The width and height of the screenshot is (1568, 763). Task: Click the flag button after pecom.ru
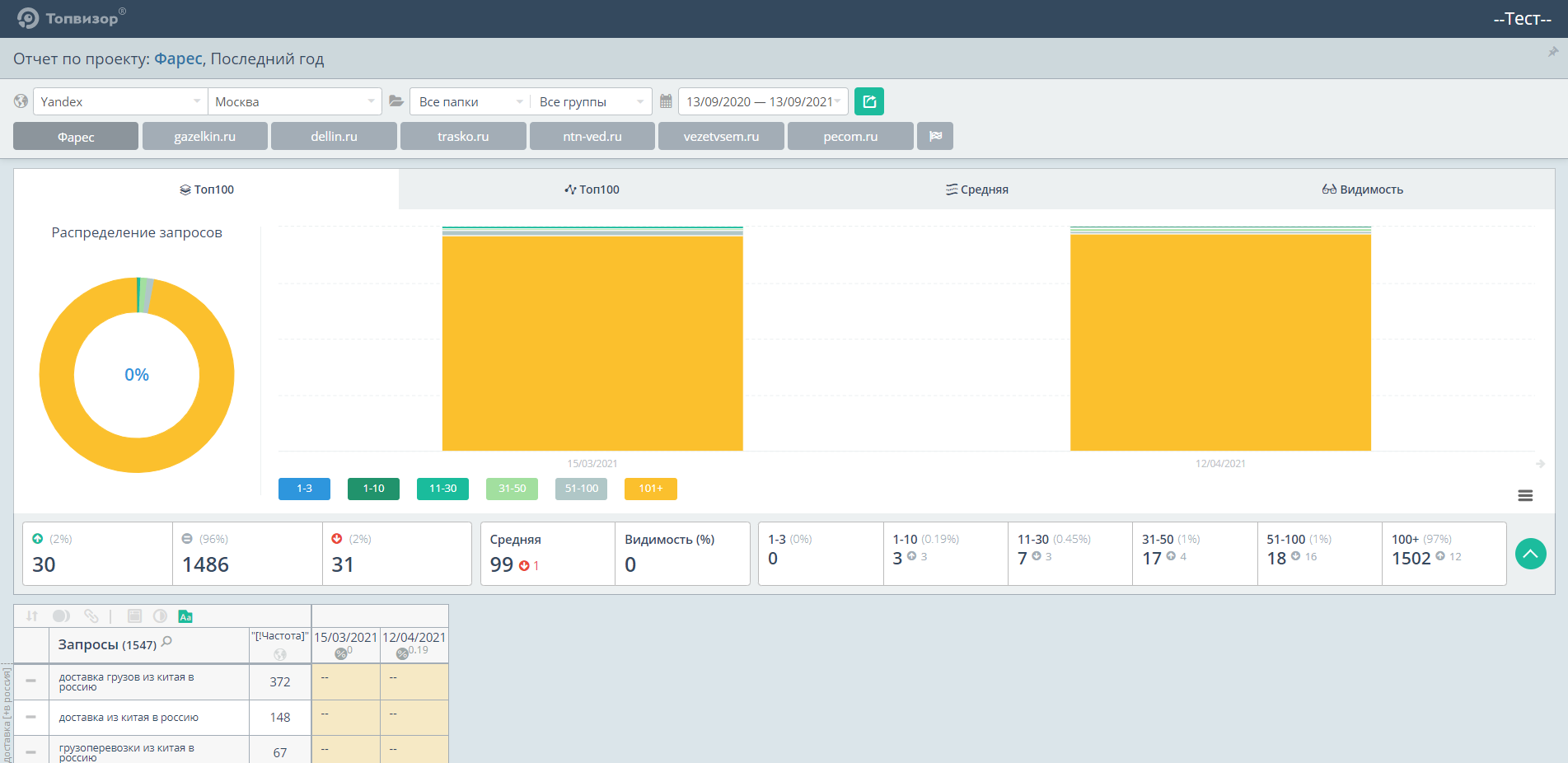936,136
